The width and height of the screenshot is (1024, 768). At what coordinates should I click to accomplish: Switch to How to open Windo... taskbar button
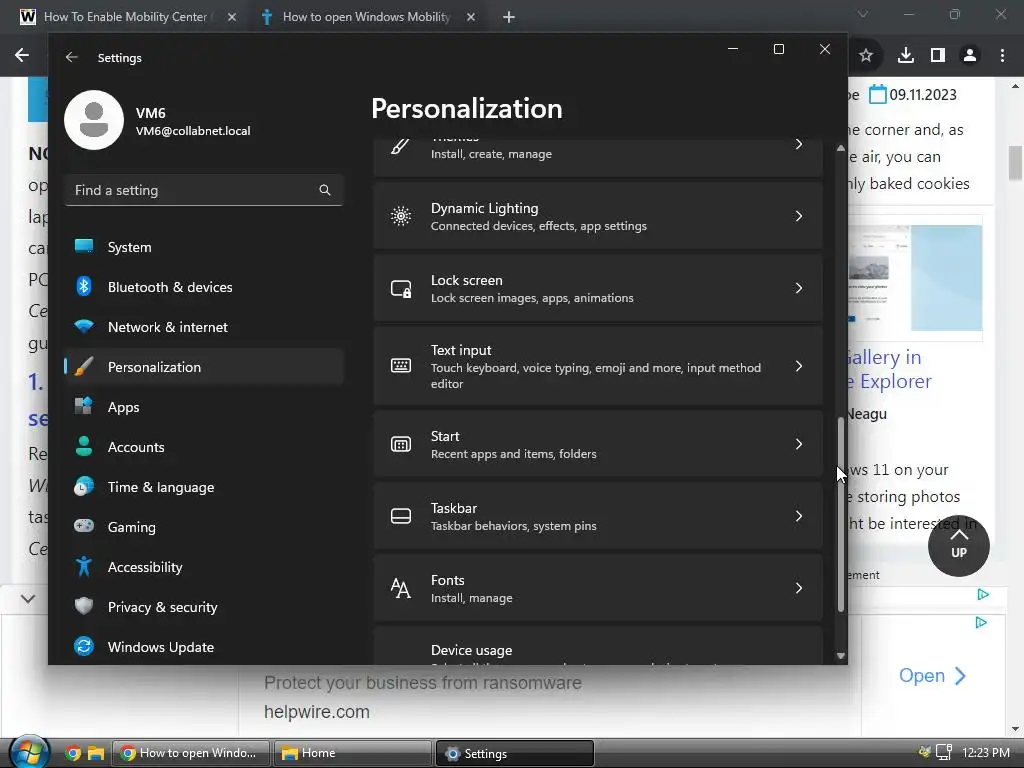click(191, 753)
